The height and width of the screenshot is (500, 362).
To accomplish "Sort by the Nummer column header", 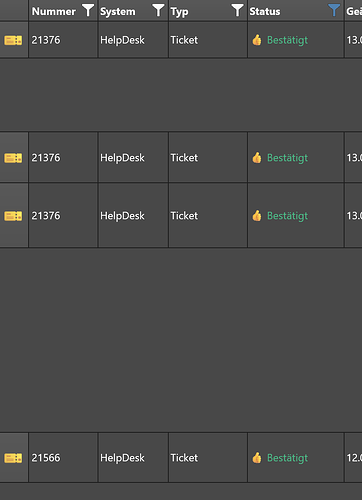I will point(54,11).
